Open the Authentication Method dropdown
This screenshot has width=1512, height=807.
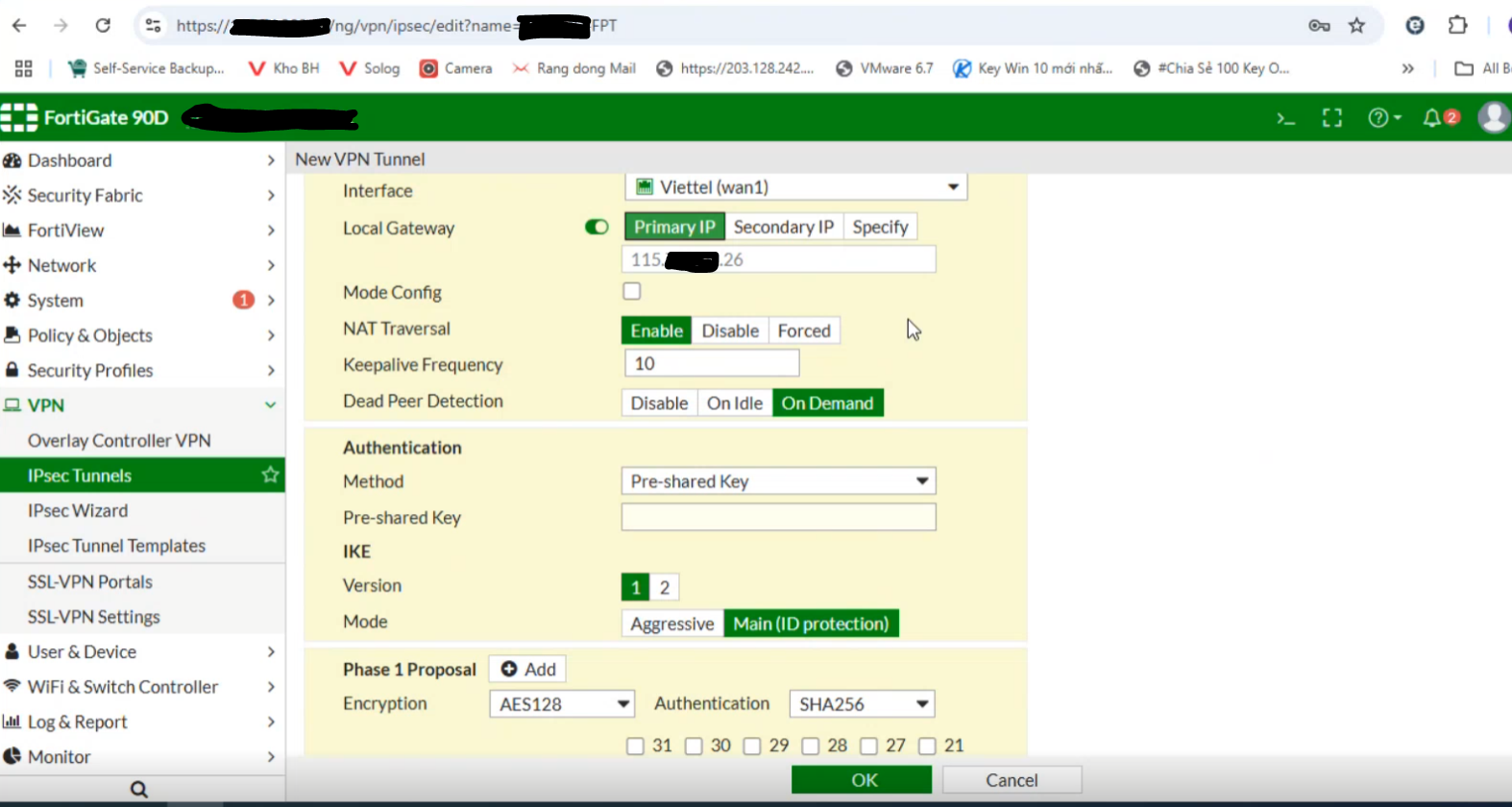778,481
